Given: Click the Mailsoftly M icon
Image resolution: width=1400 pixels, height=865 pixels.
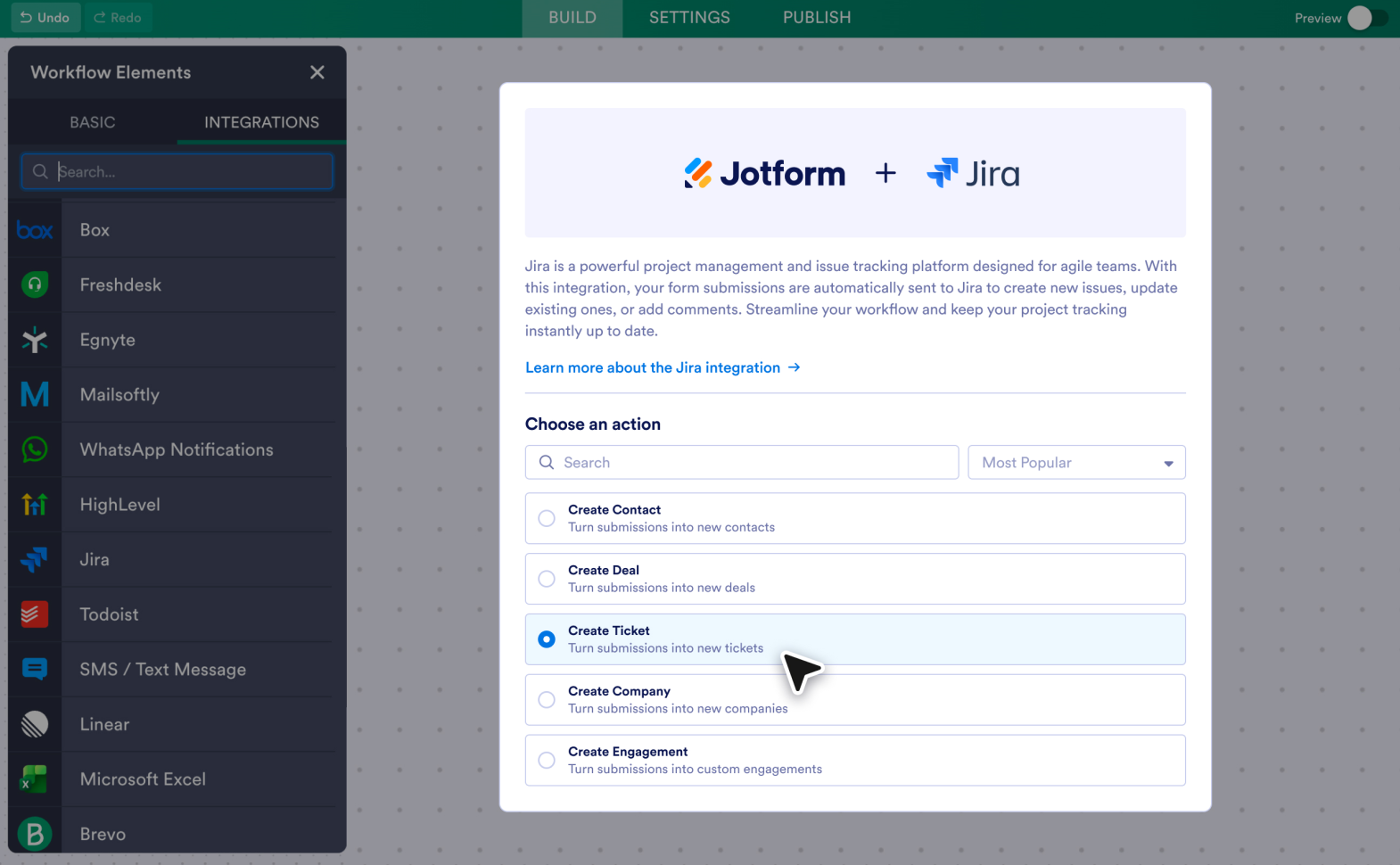Looking at the screenshot, I should point(35,394).
